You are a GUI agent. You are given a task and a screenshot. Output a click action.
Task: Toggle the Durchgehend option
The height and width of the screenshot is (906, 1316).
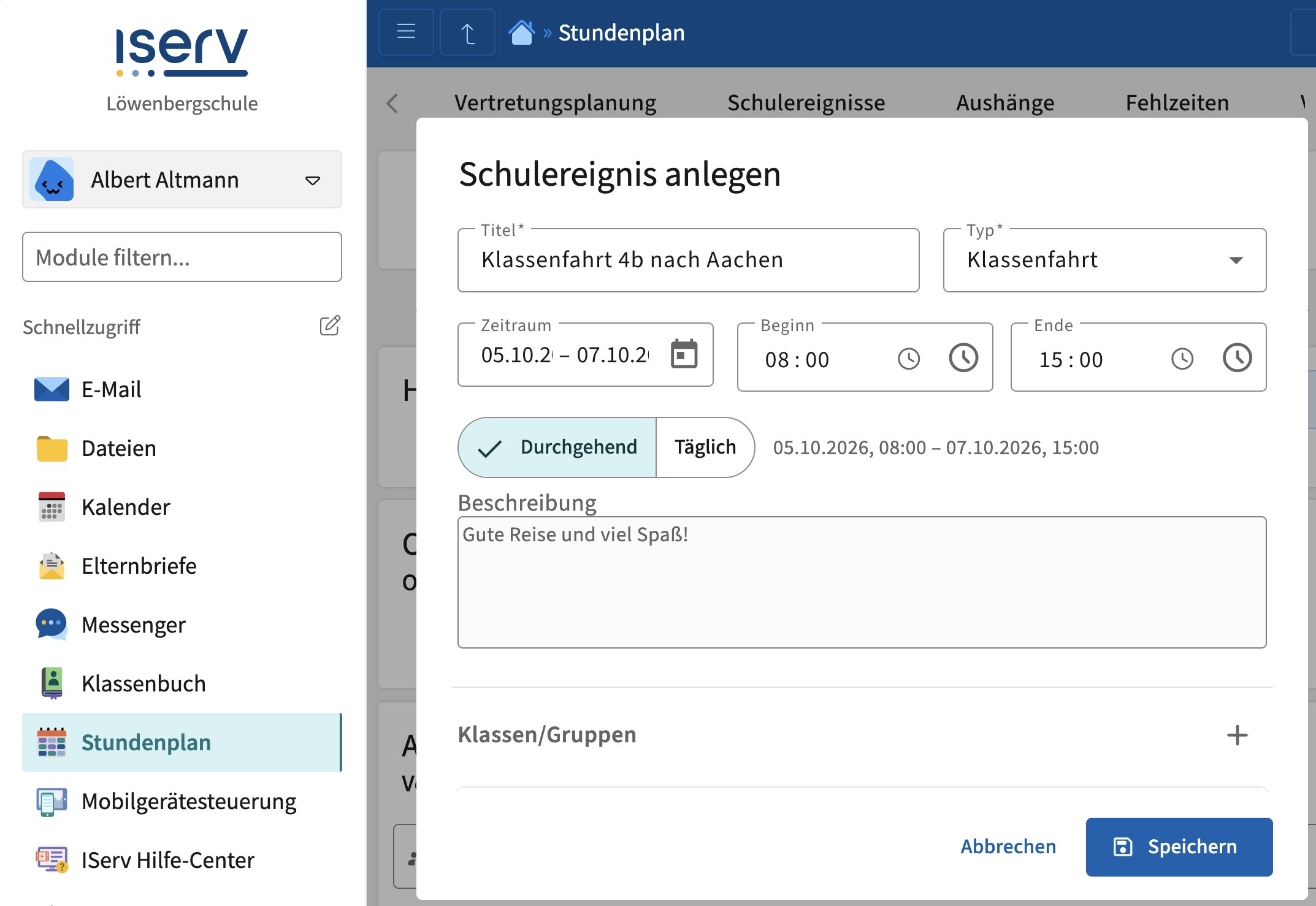(557, 447)
